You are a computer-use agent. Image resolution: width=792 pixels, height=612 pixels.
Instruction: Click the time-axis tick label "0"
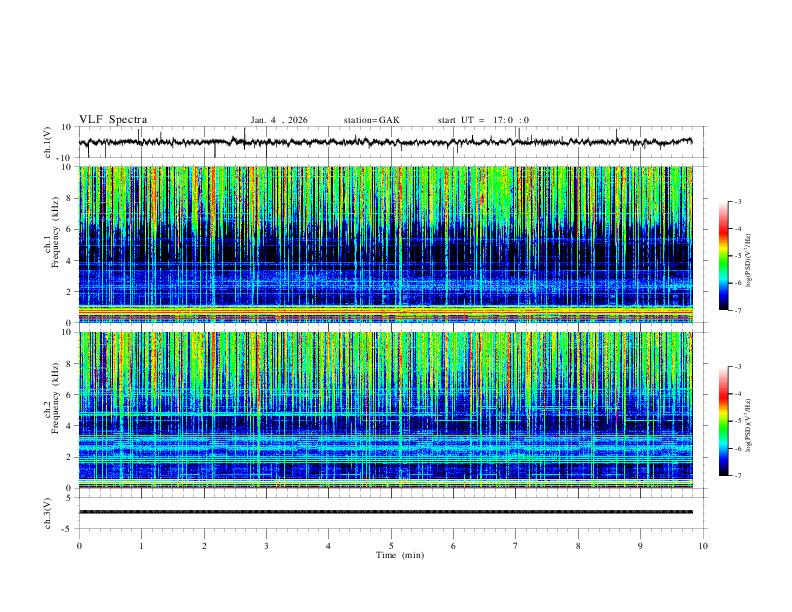pos(79,546)
